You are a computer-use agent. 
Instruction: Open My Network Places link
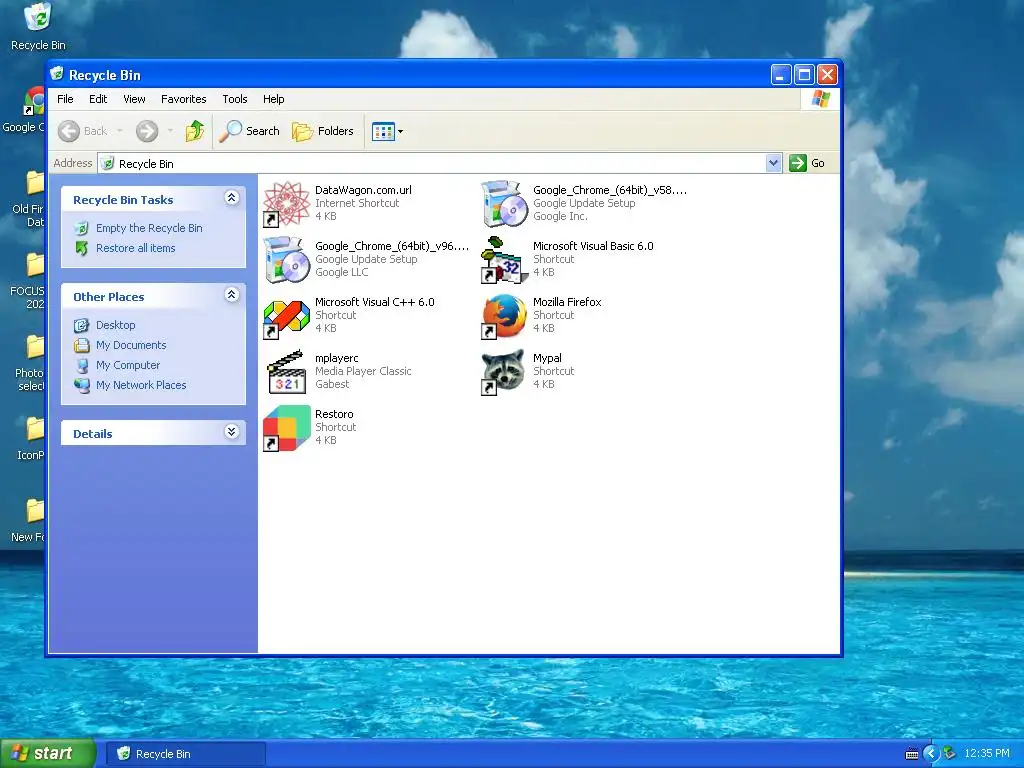(140, 385)
